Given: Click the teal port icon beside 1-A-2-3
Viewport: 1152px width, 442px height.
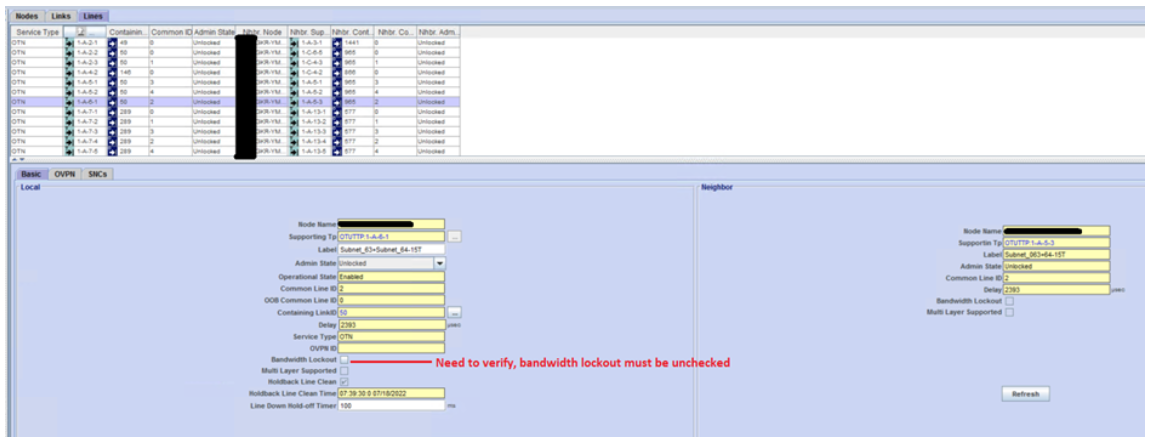Looking at the screenshot, I should pyautogui.click(x=70, y=62).
